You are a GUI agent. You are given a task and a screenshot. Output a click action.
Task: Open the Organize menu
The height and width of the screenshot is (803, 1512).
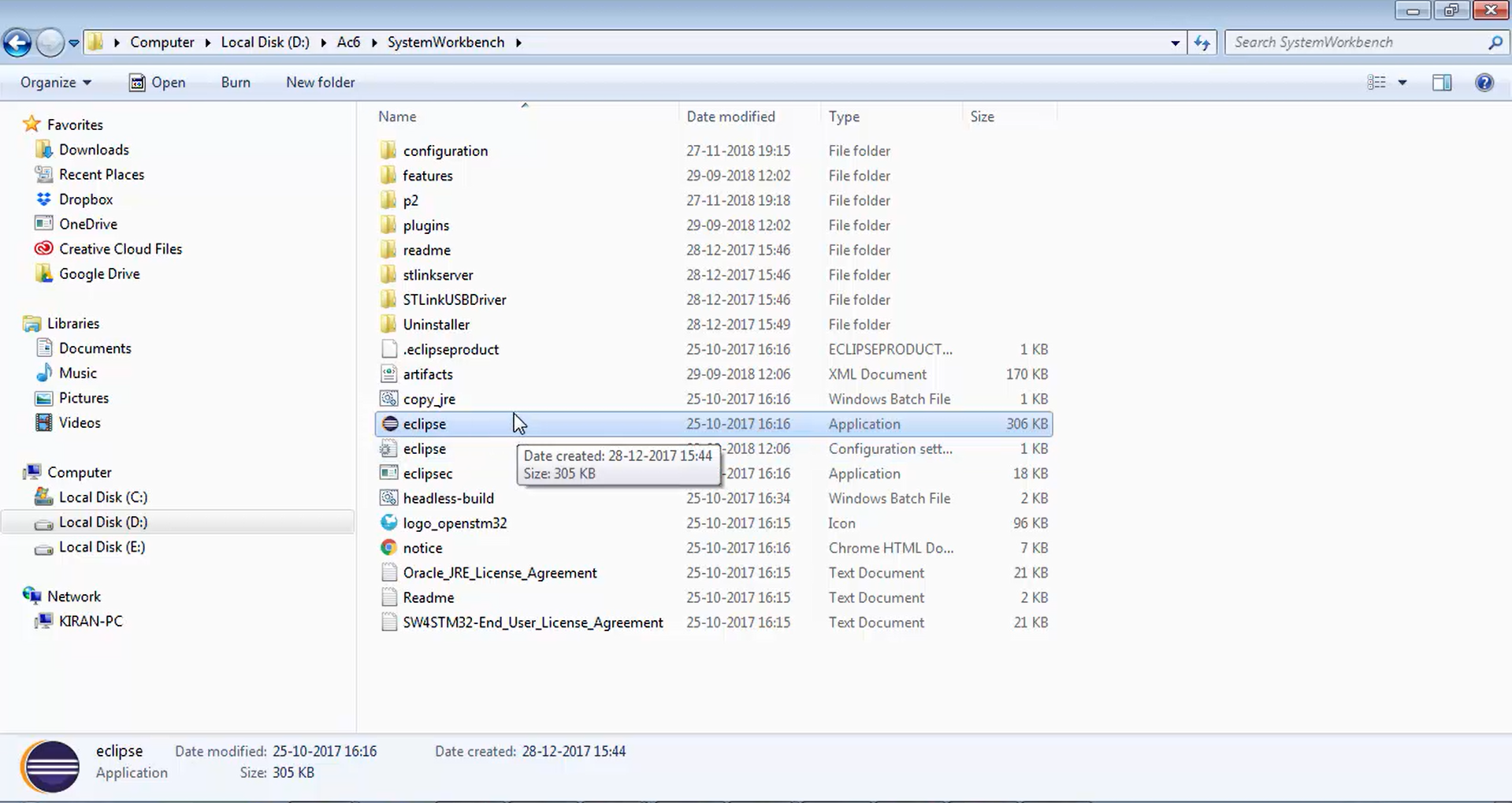[55, 83]
